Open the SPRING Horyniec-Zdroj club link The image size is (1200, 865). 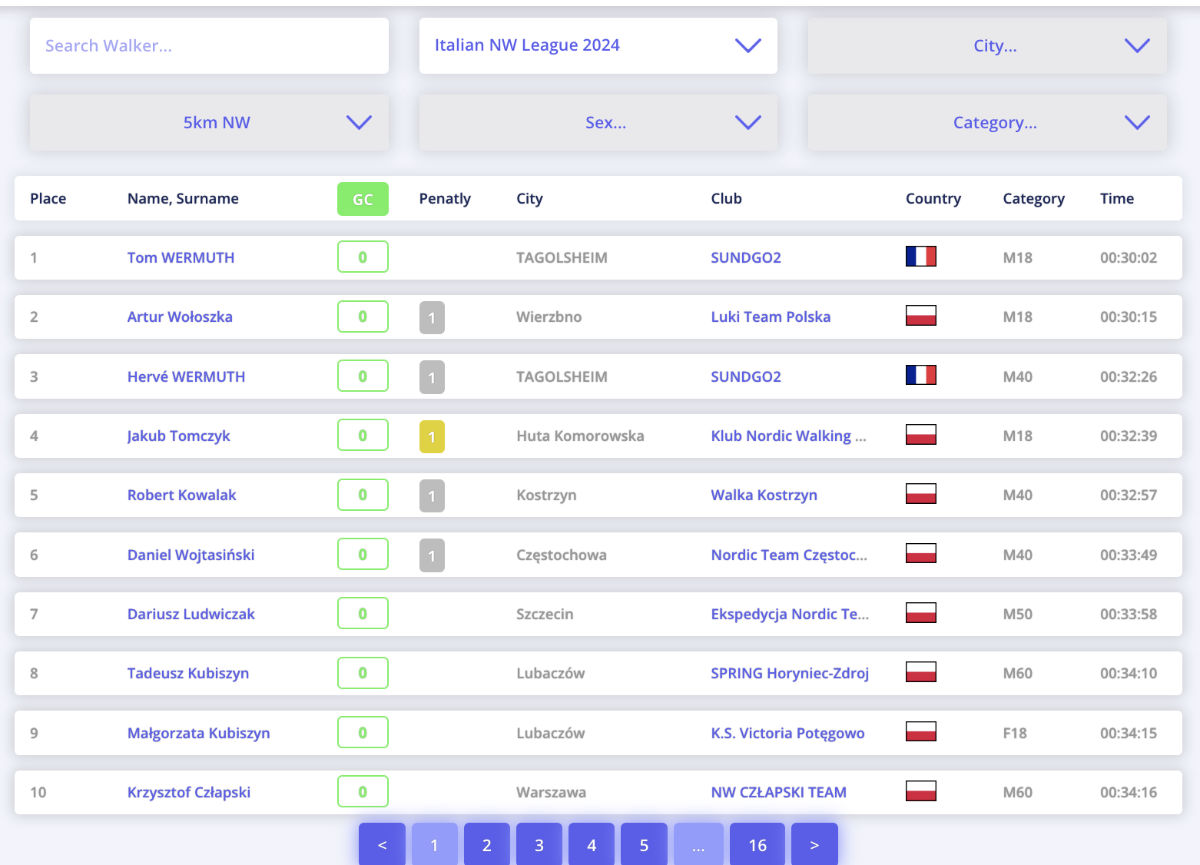[x=790, y=673]
